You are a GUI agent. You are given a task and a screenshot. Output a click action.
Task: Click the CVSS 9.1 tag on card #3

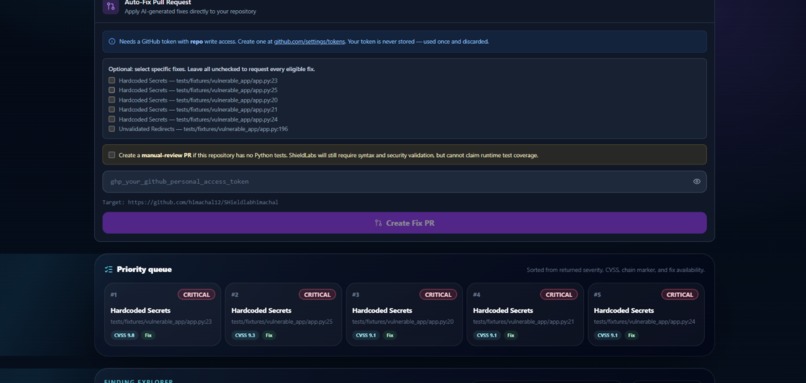point(366,335)
